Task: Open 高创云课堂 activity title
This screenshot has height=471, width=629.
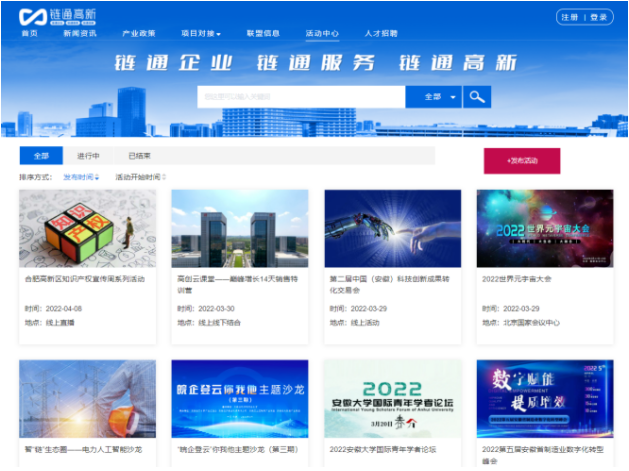Action: coord(237,284)
